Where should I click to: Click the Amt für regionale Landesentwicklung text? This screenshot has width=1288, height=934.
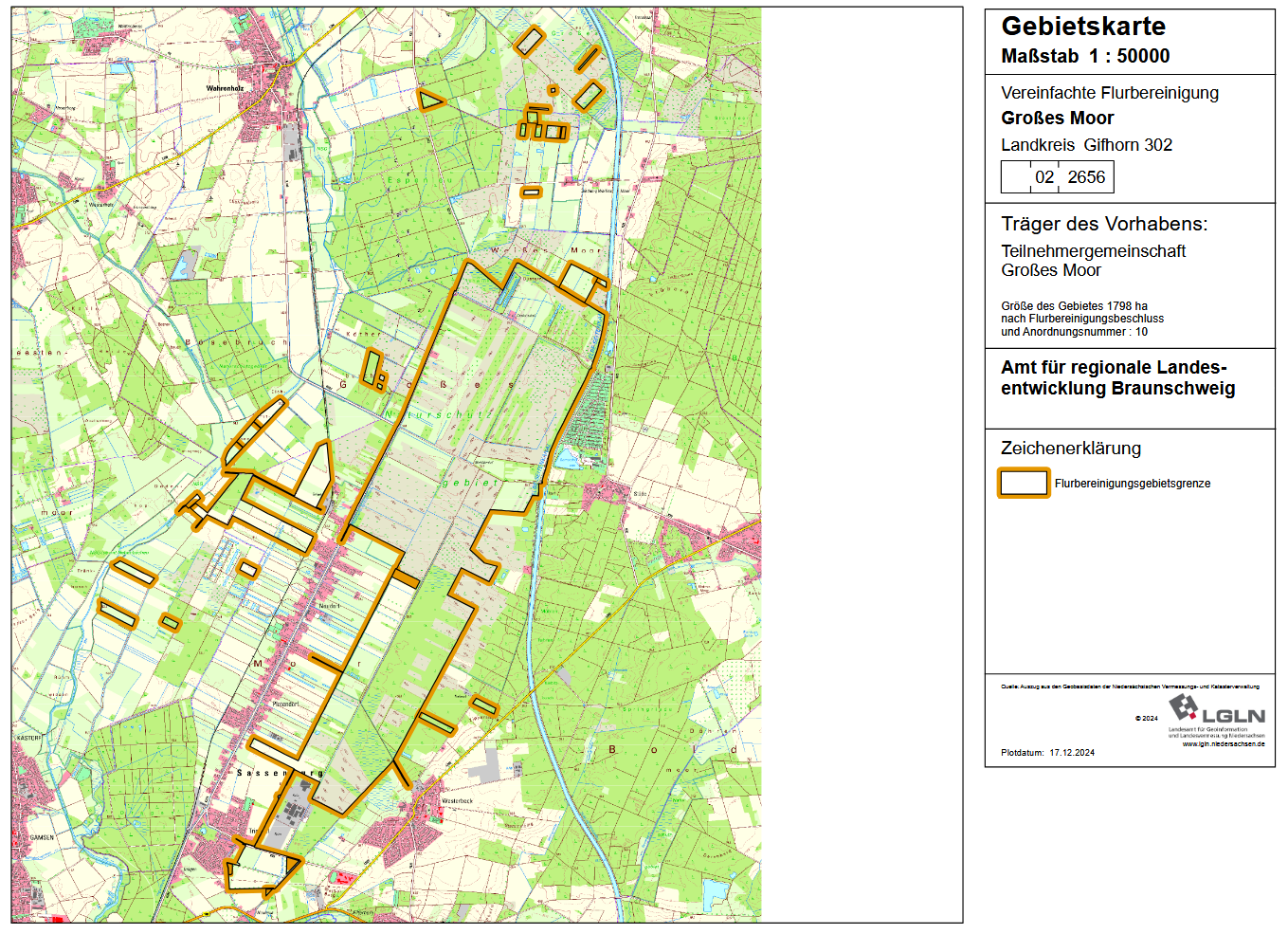(x=1117, y=377)
